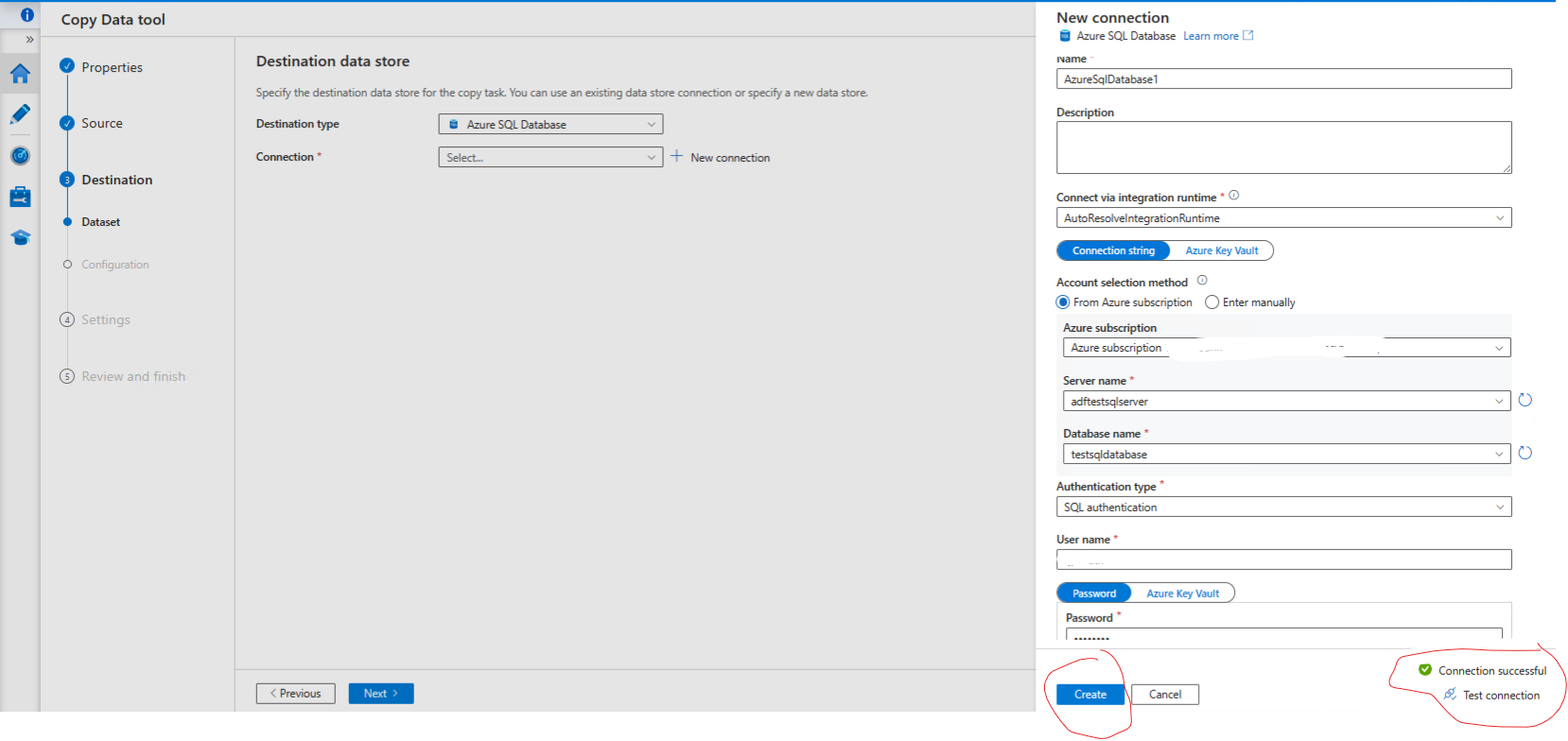Open the Manage toolbox icon in sidebar

point(20,197)
